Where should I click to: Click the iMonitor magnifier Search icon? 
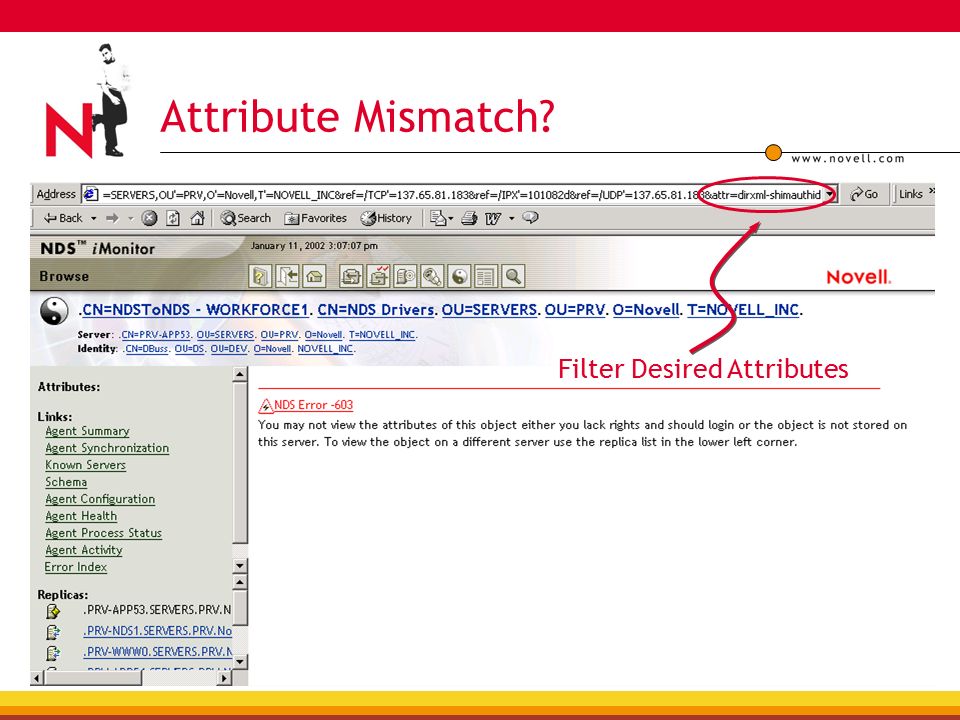point(513,277)
